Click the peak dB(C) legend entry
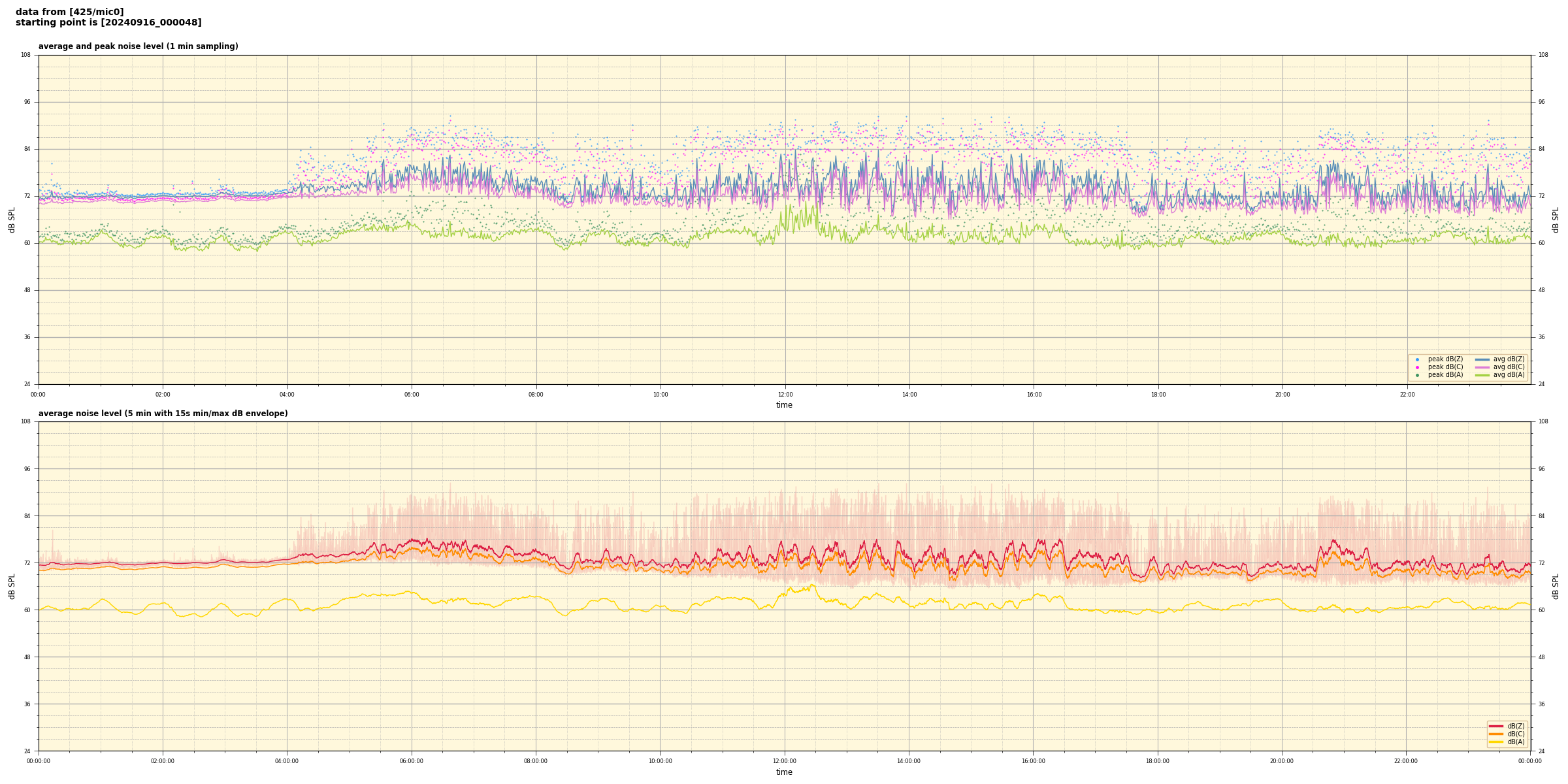The image size is (1568, 784). click(1445, 367)
